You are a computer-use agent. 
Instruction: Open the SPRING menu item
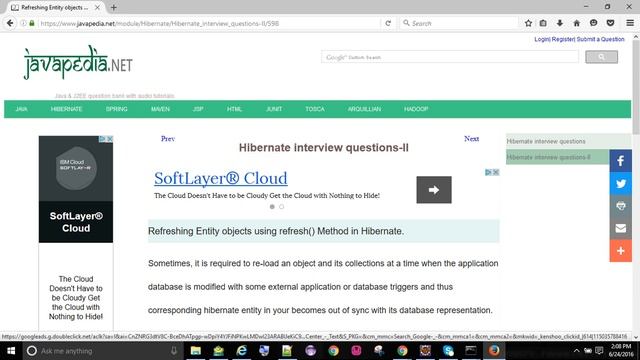117,109
